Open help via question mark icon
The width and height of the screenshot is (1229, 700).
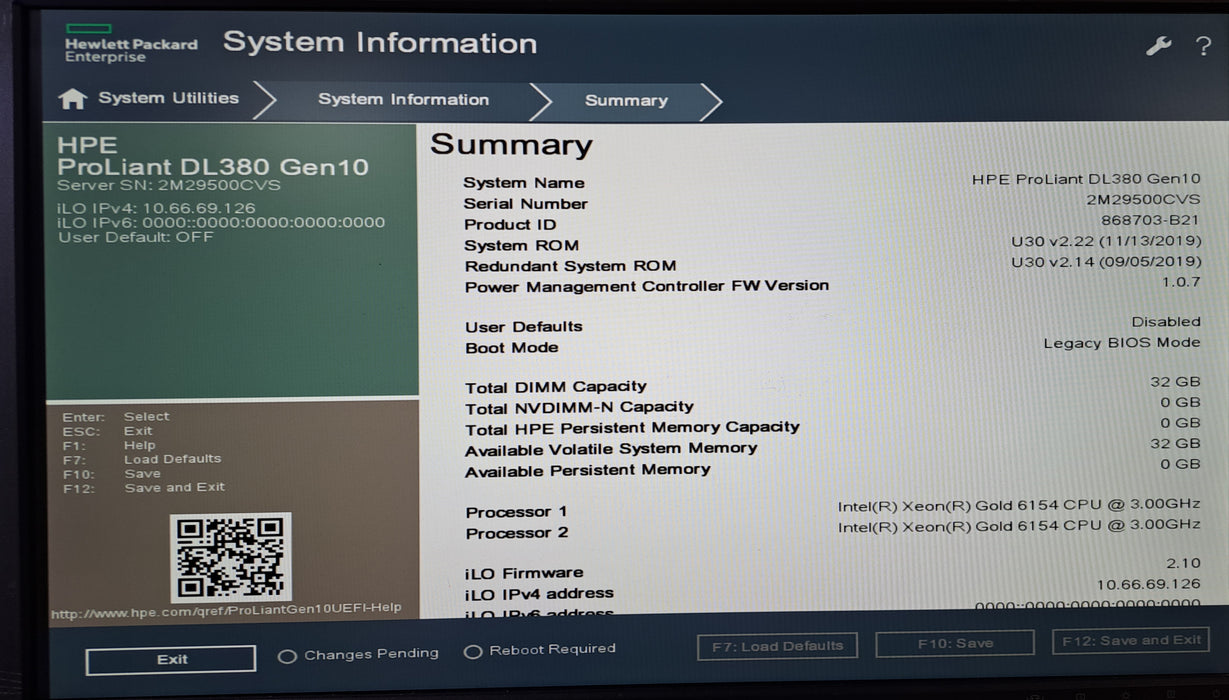[x=1203, y=46]
